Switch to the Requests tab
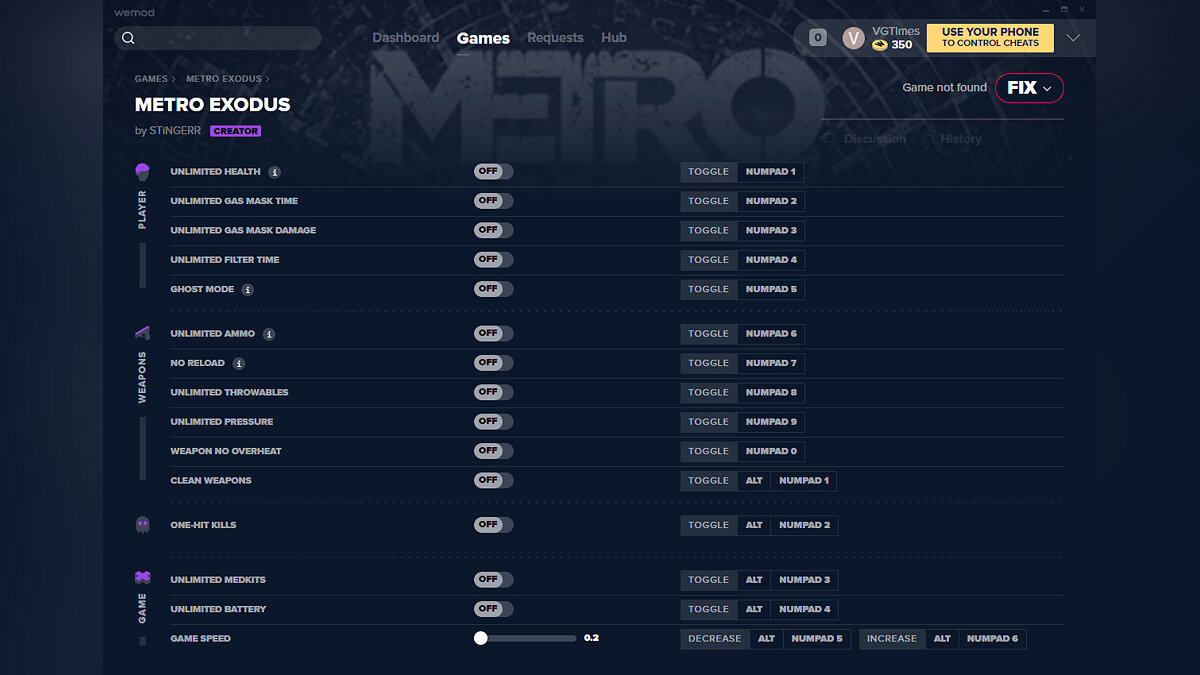 click(x=555, y=38)
